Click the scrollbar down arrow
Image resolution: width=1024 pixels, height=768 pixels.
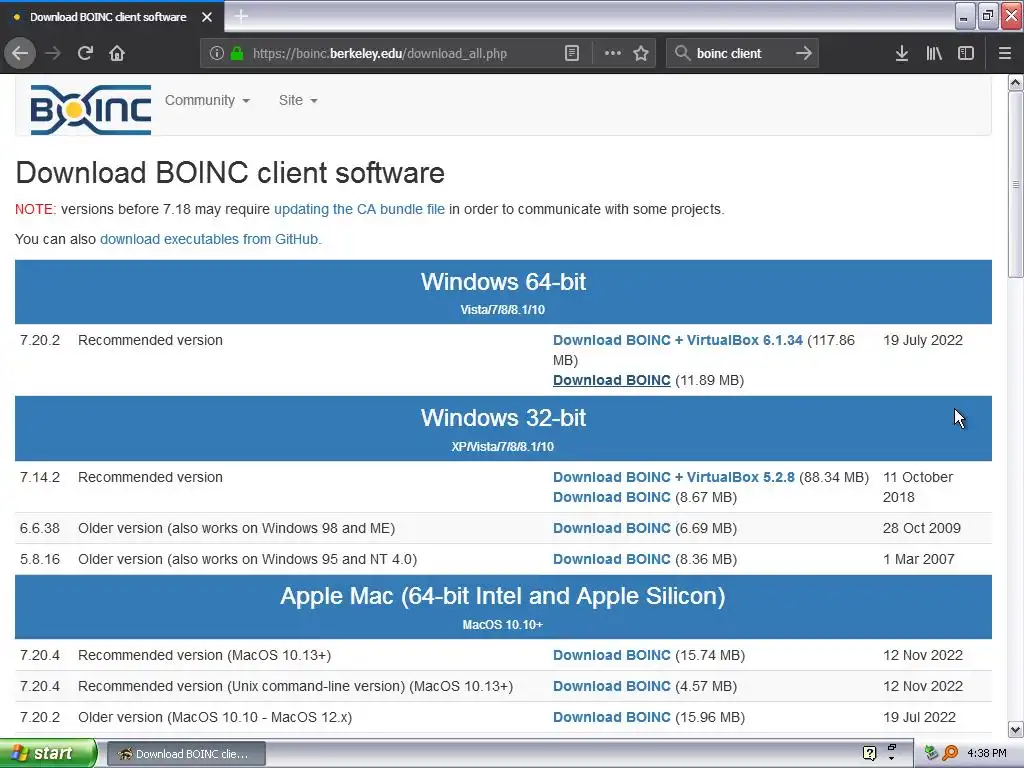[x=1016, y=729]
